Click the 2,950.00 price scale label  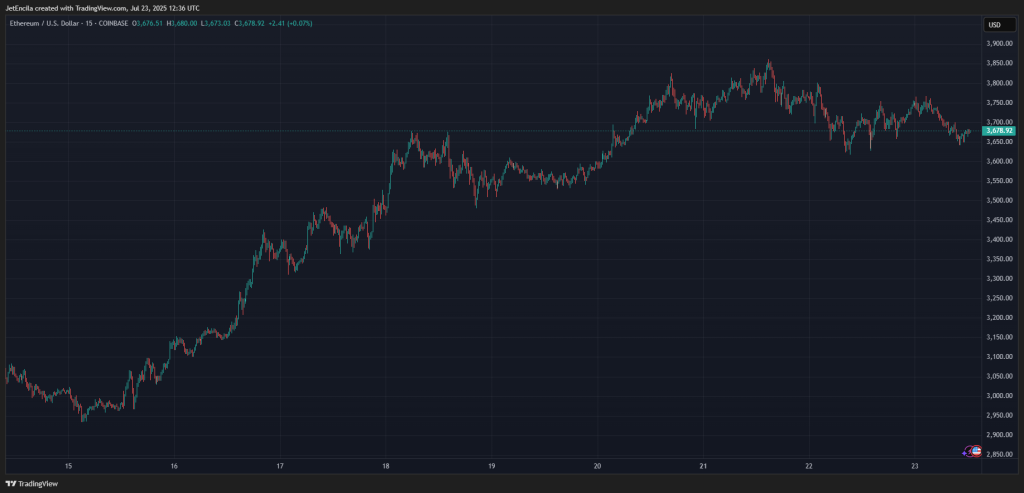[x=999, y=415]
